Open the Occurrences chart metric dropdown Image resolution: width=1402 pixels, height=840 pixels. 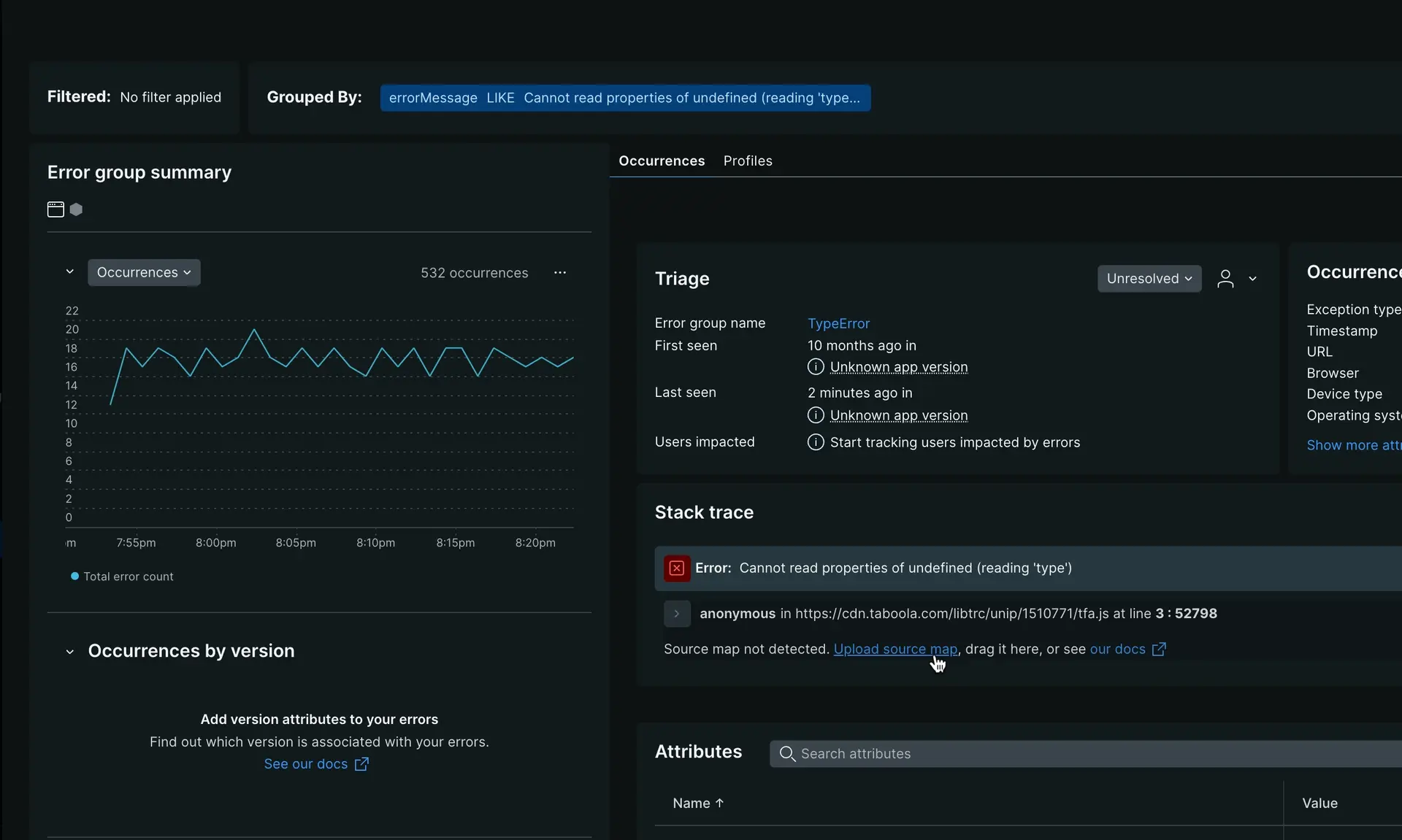[x=144, y=272]
